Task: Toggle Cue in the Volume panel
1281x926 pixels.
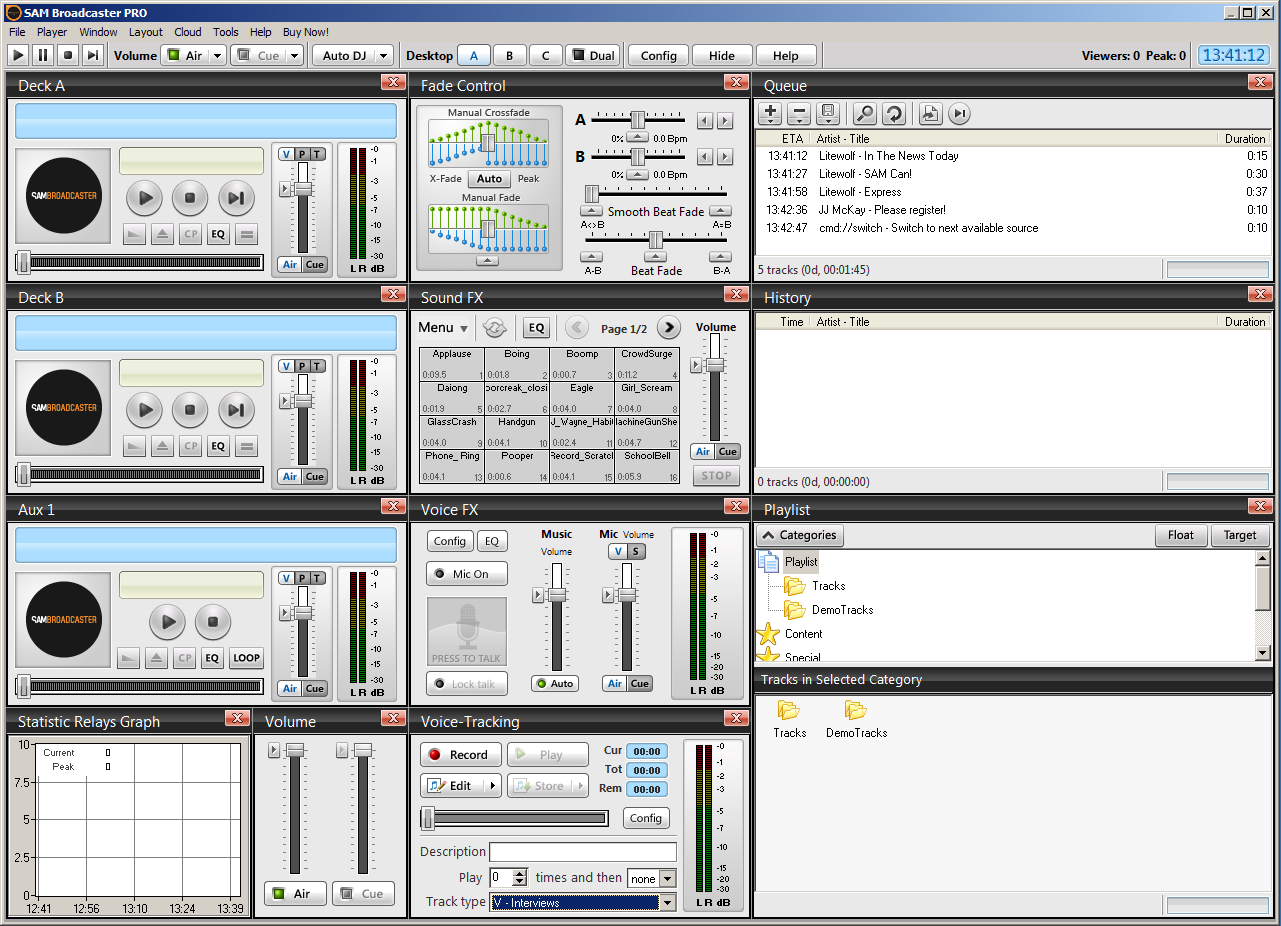Action: point(363,894)
